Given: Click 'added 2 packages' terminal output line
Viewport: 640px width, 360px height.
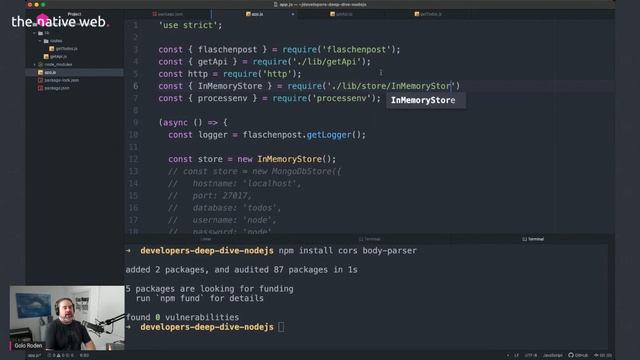Looking at the screenshot, I should [x=242, y=270].
